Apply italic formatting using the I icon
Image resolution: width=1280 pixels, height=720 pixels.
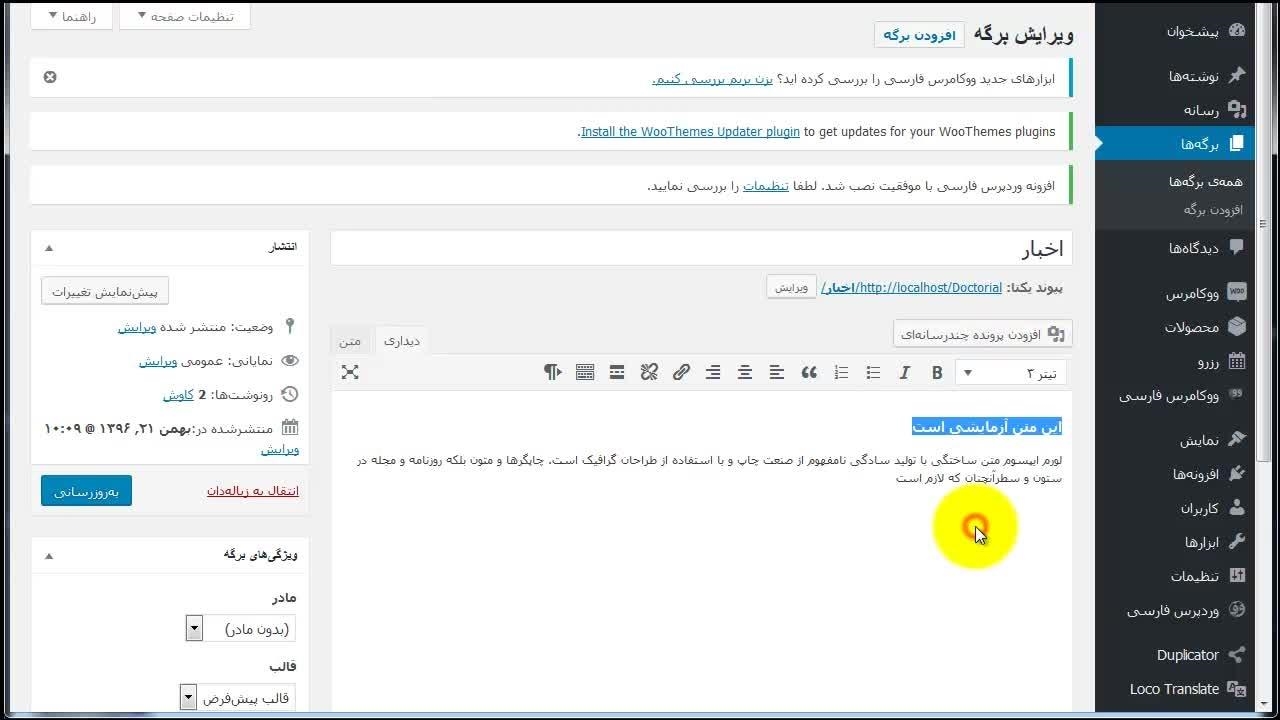click(x=905, y=373)
